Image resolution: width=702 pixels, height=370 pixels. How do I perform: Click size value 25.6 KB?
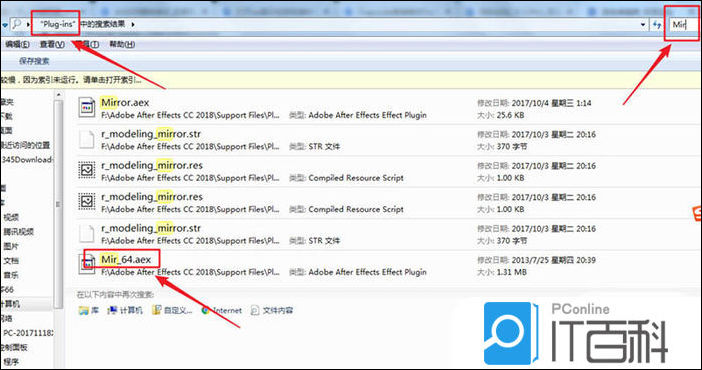click(x=510, y=115)
